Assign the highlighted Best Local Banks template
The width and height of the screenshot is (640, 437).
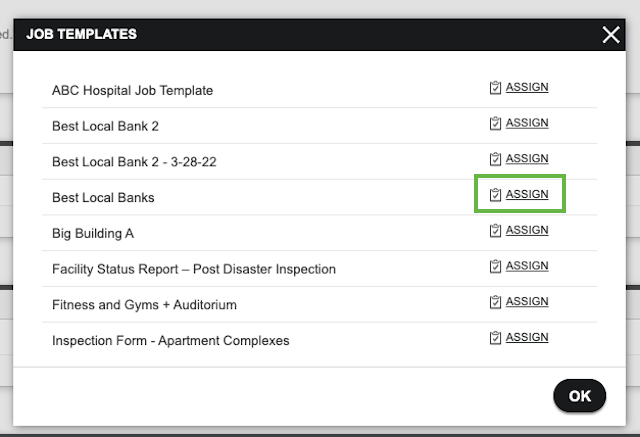point(527,194)
